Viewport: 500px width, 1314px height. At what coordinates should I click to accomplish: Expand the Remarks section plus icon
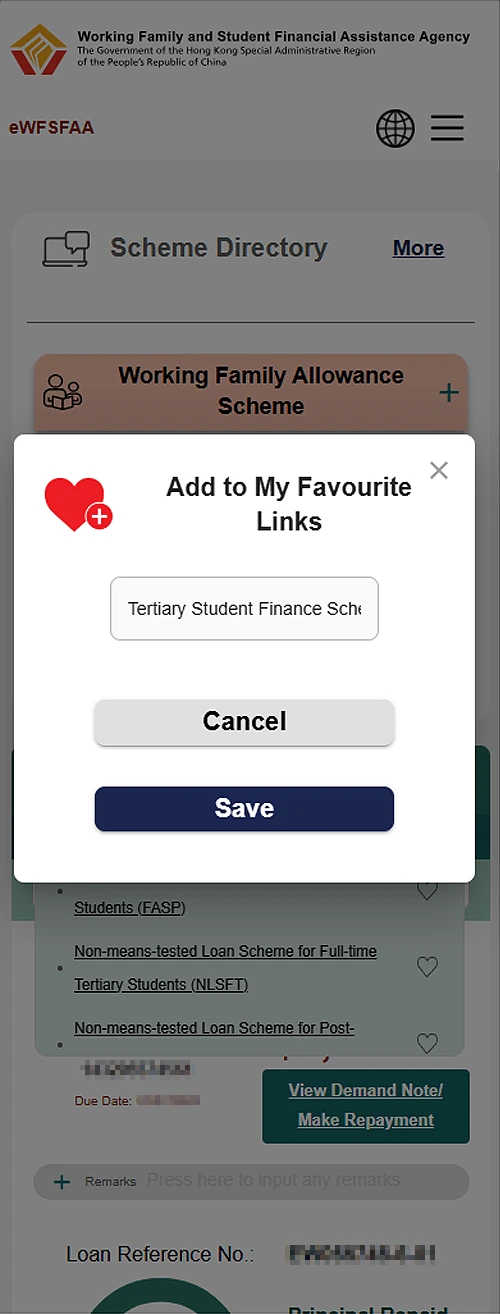[x=62, y=1182]
